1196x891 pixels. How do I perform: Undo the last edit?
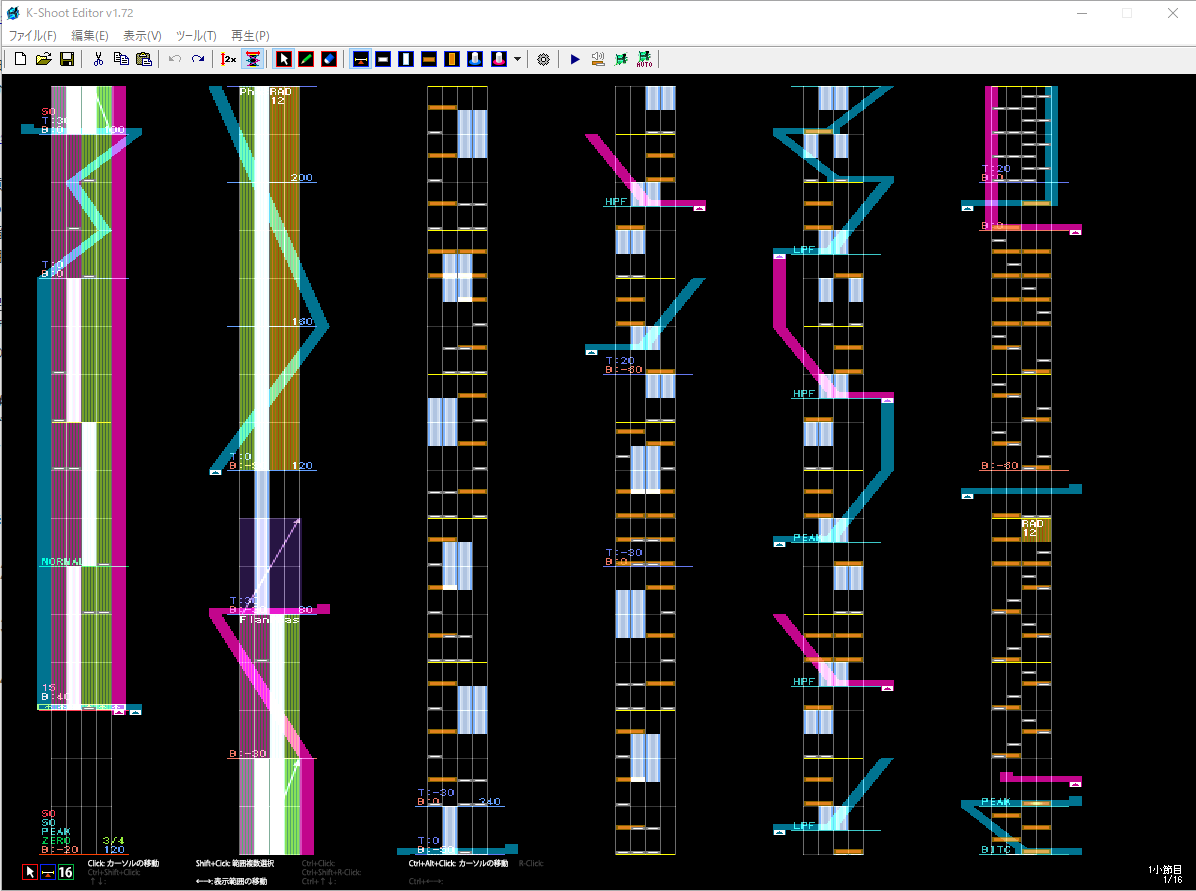coord(175,59)
